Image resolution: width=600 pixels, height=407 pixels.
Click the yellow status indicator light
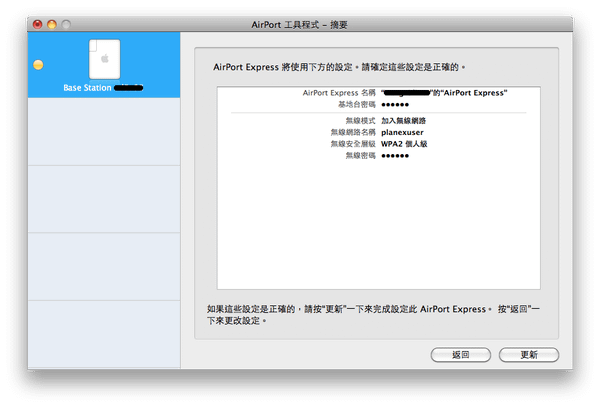(38, 65)
